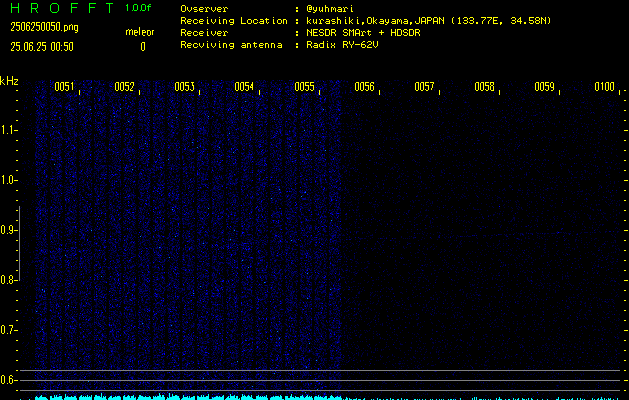Select the file name 2506250050.png

point(44,27)
